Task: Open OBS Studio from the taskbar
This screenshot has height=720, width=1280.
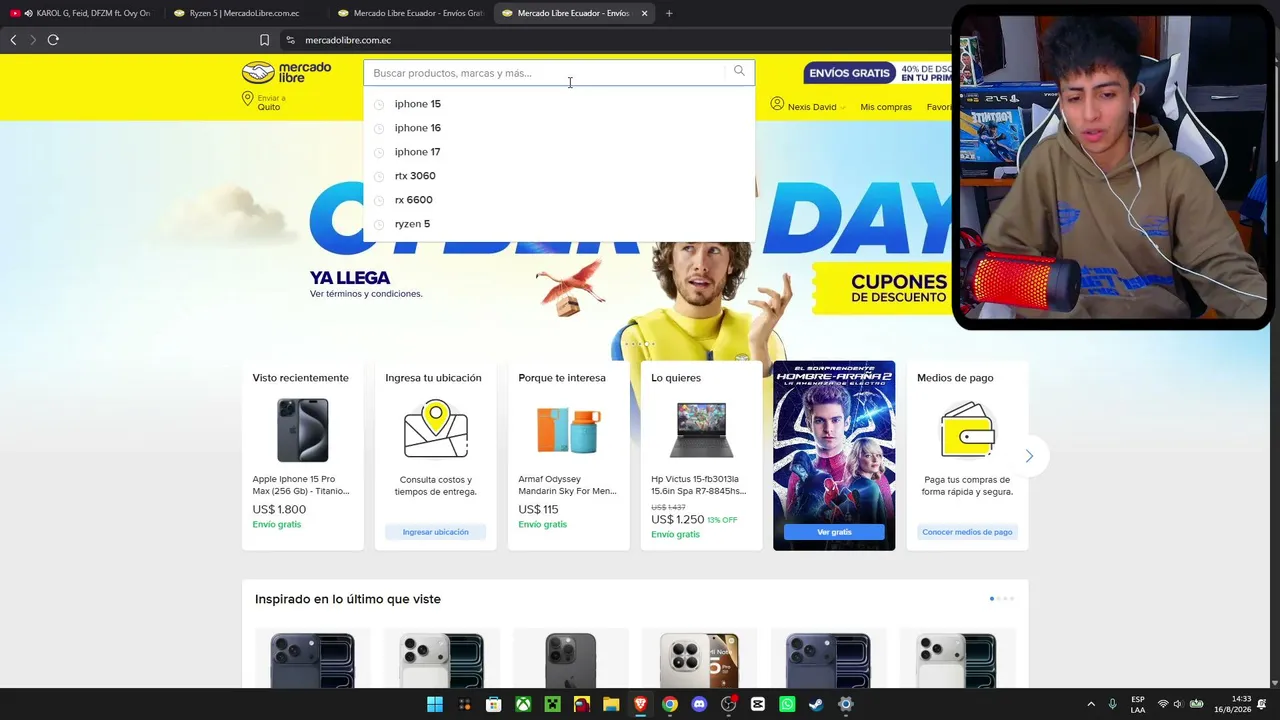Action: pyautogui.click(x=728, y=704)
